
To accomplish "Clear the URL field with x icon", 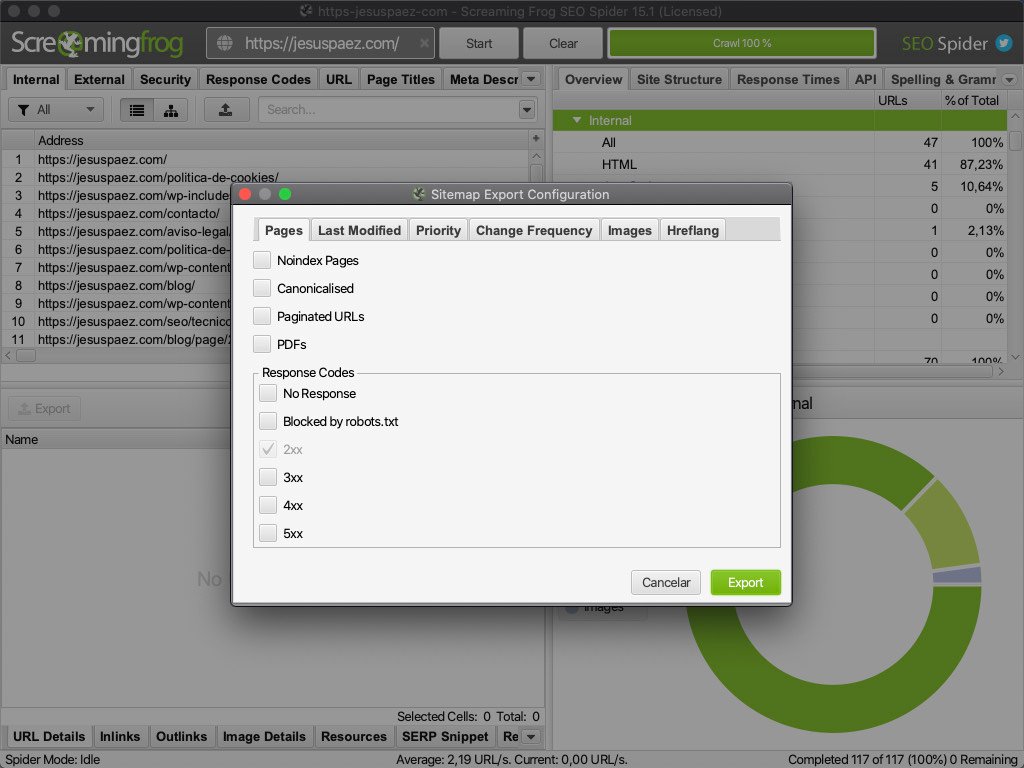I will (424, 43).
